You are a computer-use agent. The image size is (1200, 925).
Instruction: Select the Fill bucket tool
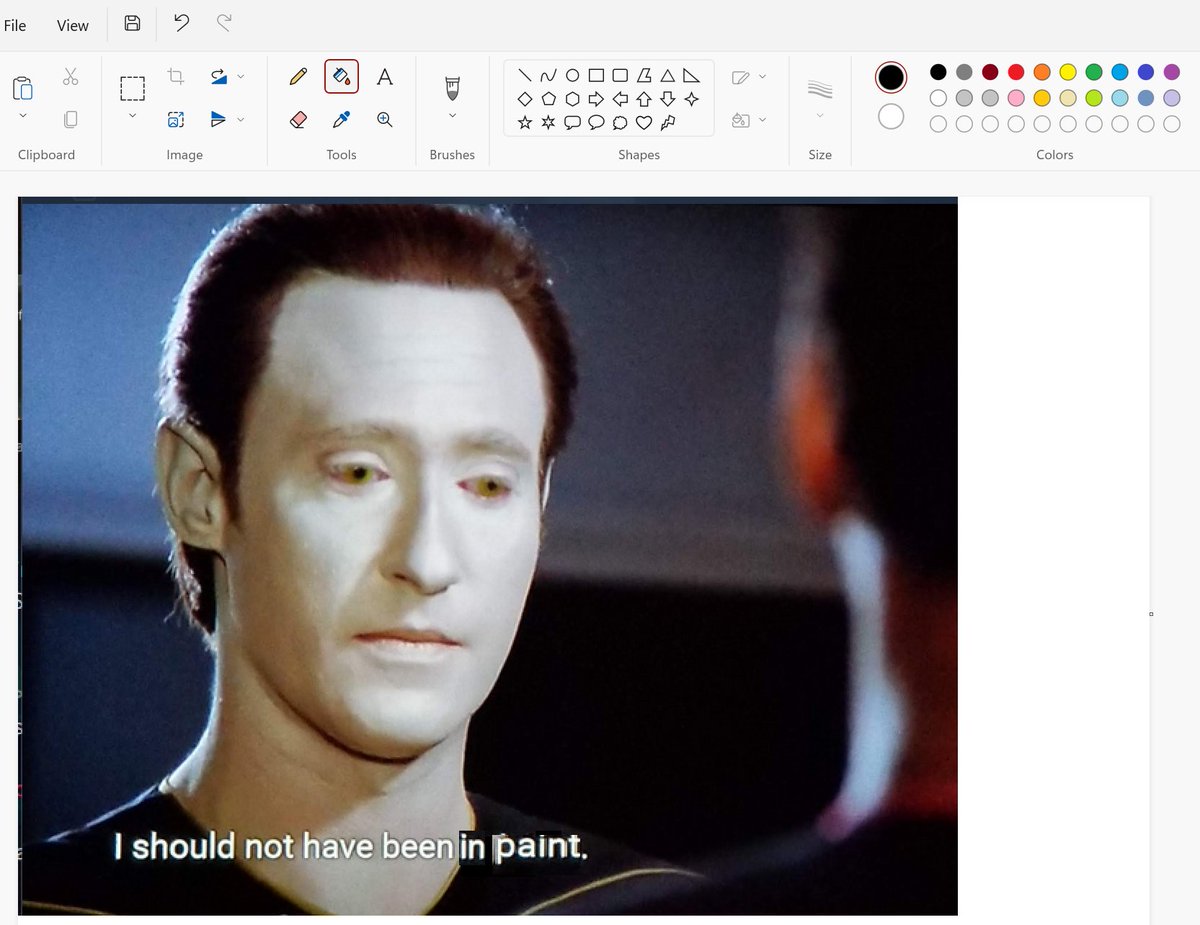click(341, 77)
